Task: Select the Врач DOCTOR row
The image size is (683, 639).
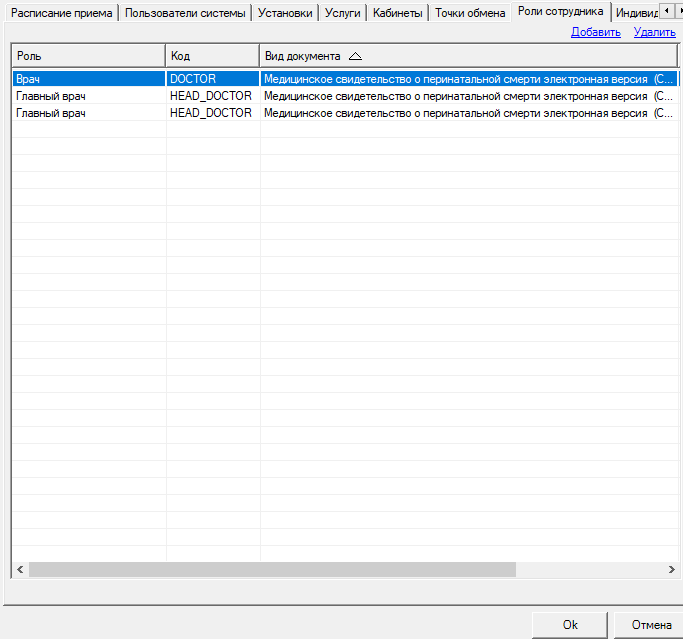Action: coord(88,78)
